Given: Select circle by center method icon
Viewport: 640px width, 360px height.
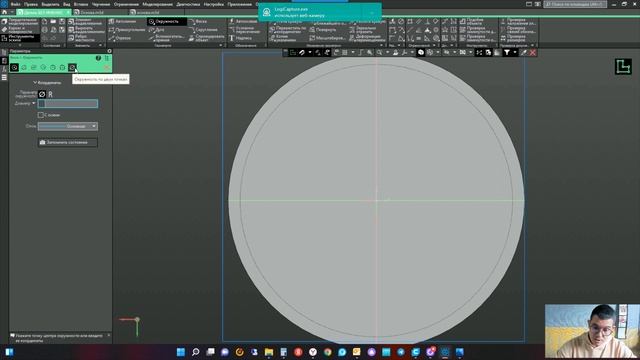Looking at the screenshot, I should (x=14, y=67).
